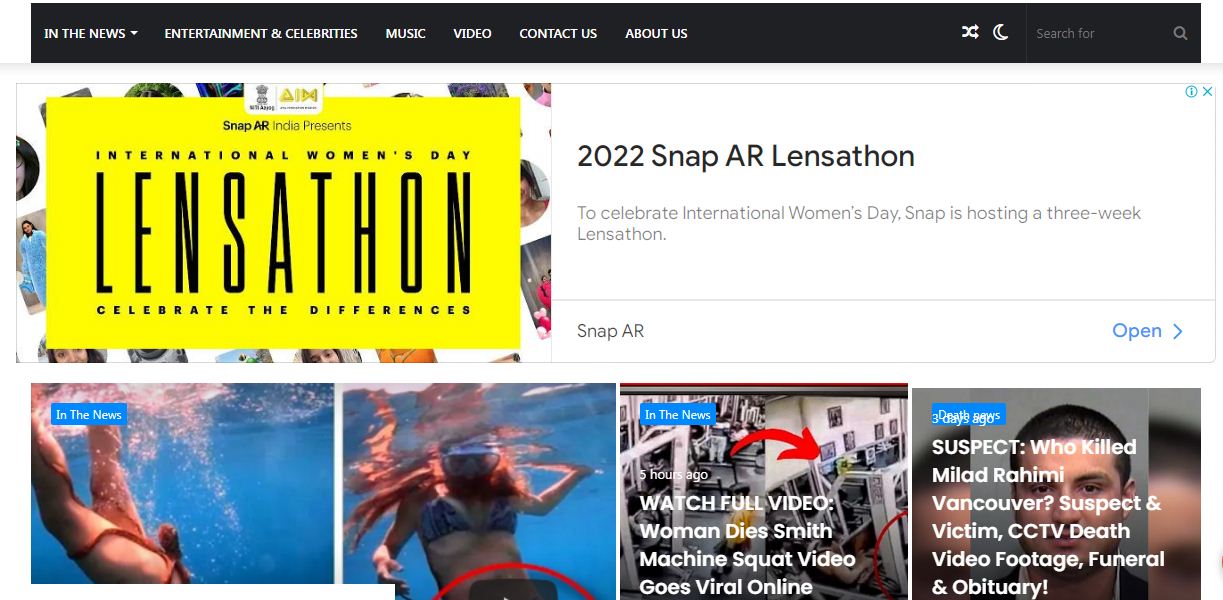Close the Snap AR advertisement
This screenshot has width=1223, height=600.
[1207, 91]
